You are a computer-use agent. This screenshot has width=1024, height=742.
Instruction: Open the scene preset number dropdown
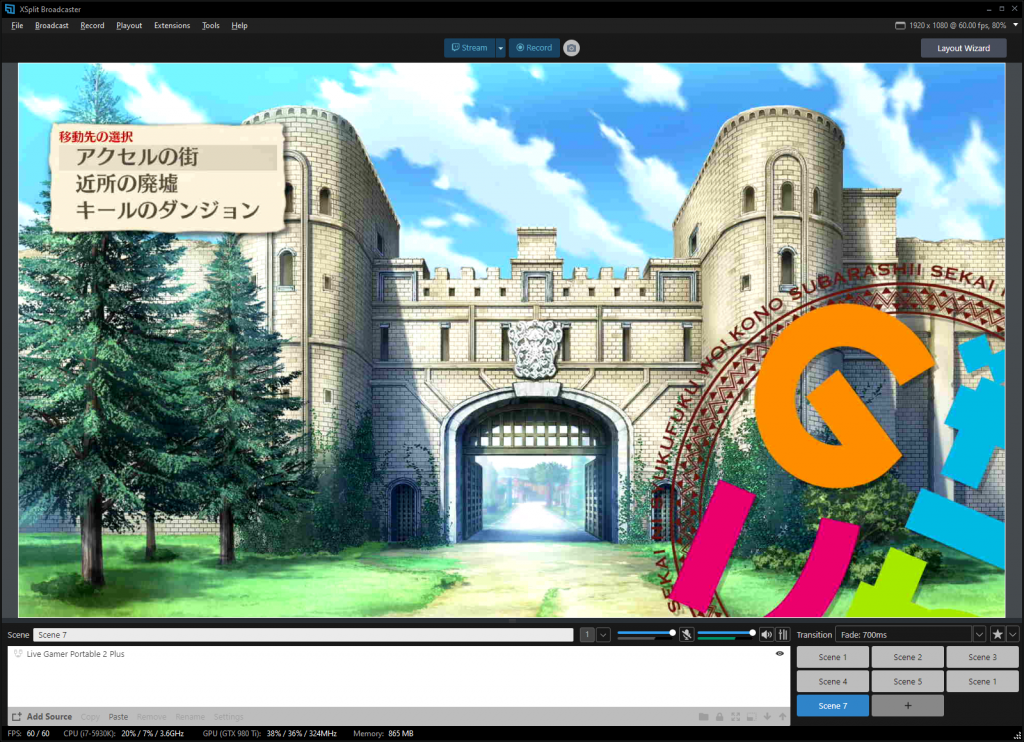pos(603,634)
